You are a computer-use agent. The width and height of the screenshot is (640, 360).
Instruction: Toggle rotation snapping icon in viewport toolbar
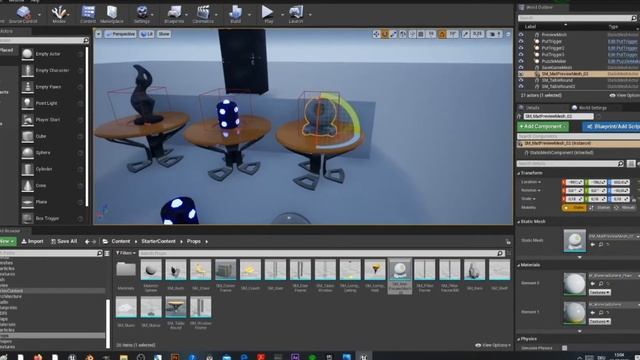coord(442,34)
